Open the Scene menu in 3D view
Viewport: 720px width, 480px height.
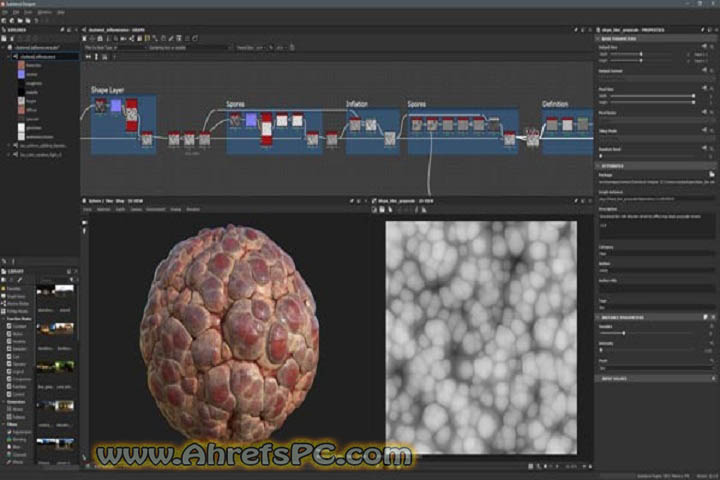click(87, 209)
